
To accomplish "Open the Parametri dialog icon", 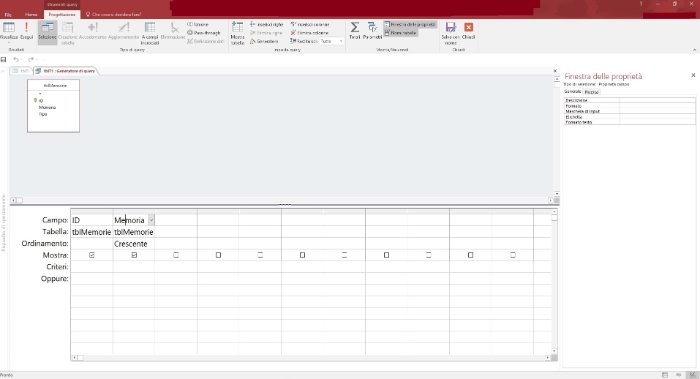I will tap(372, 31).
